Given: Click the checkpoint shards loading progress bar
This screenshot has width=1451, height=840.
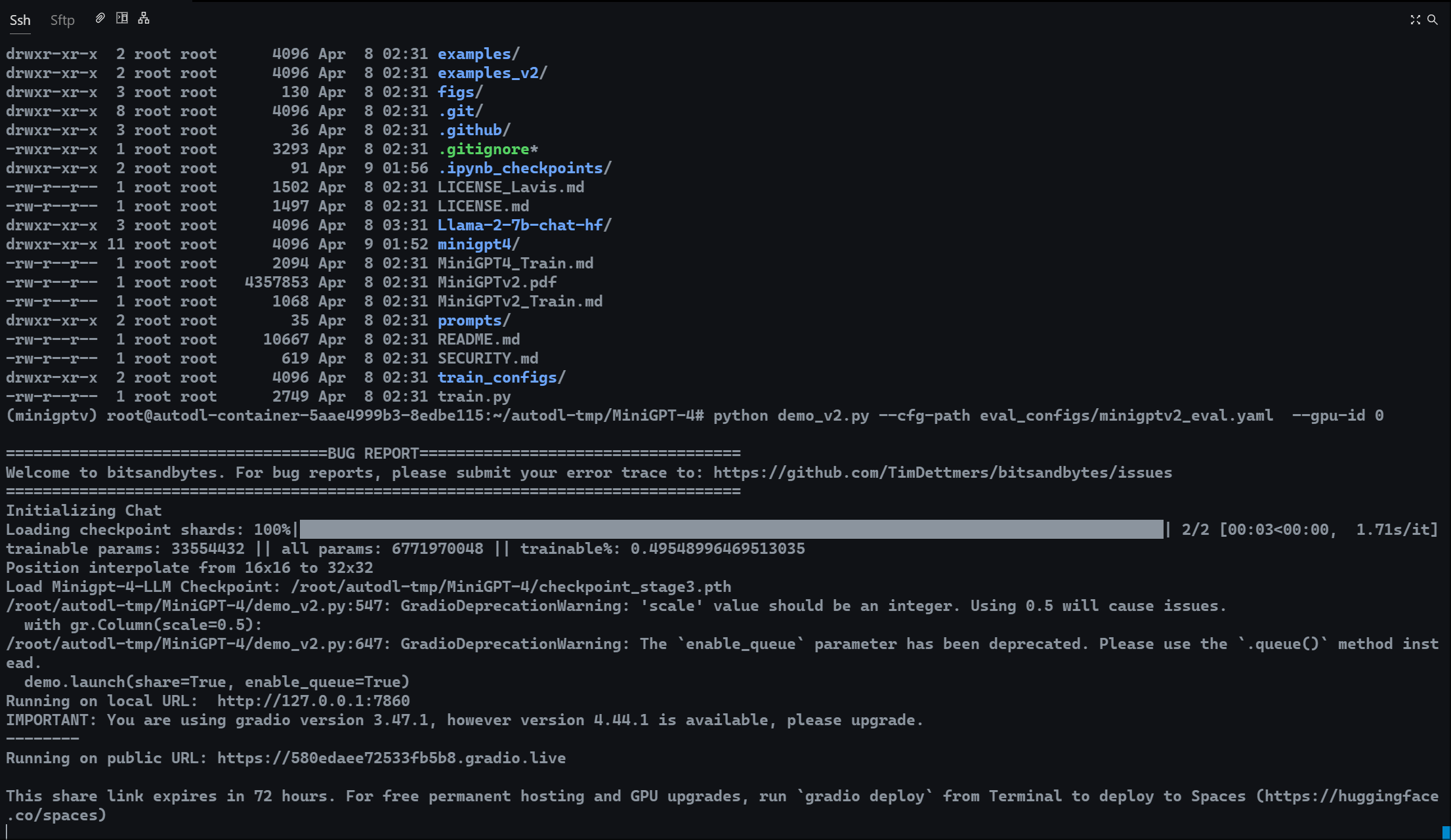Looking at the screenshot, I should 730,530.
